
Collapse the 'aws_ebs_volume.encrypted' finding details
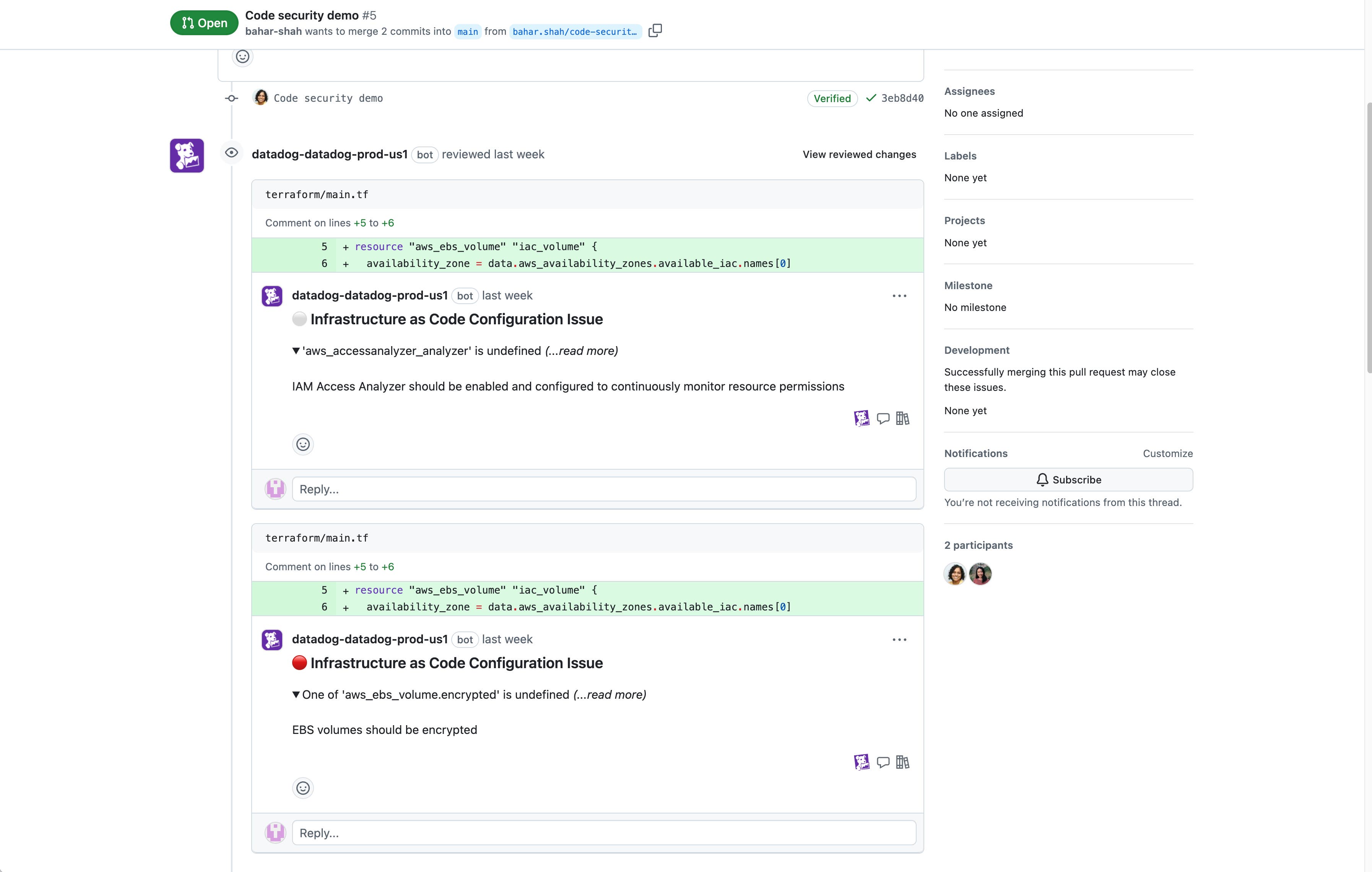(x=296, y=695)
